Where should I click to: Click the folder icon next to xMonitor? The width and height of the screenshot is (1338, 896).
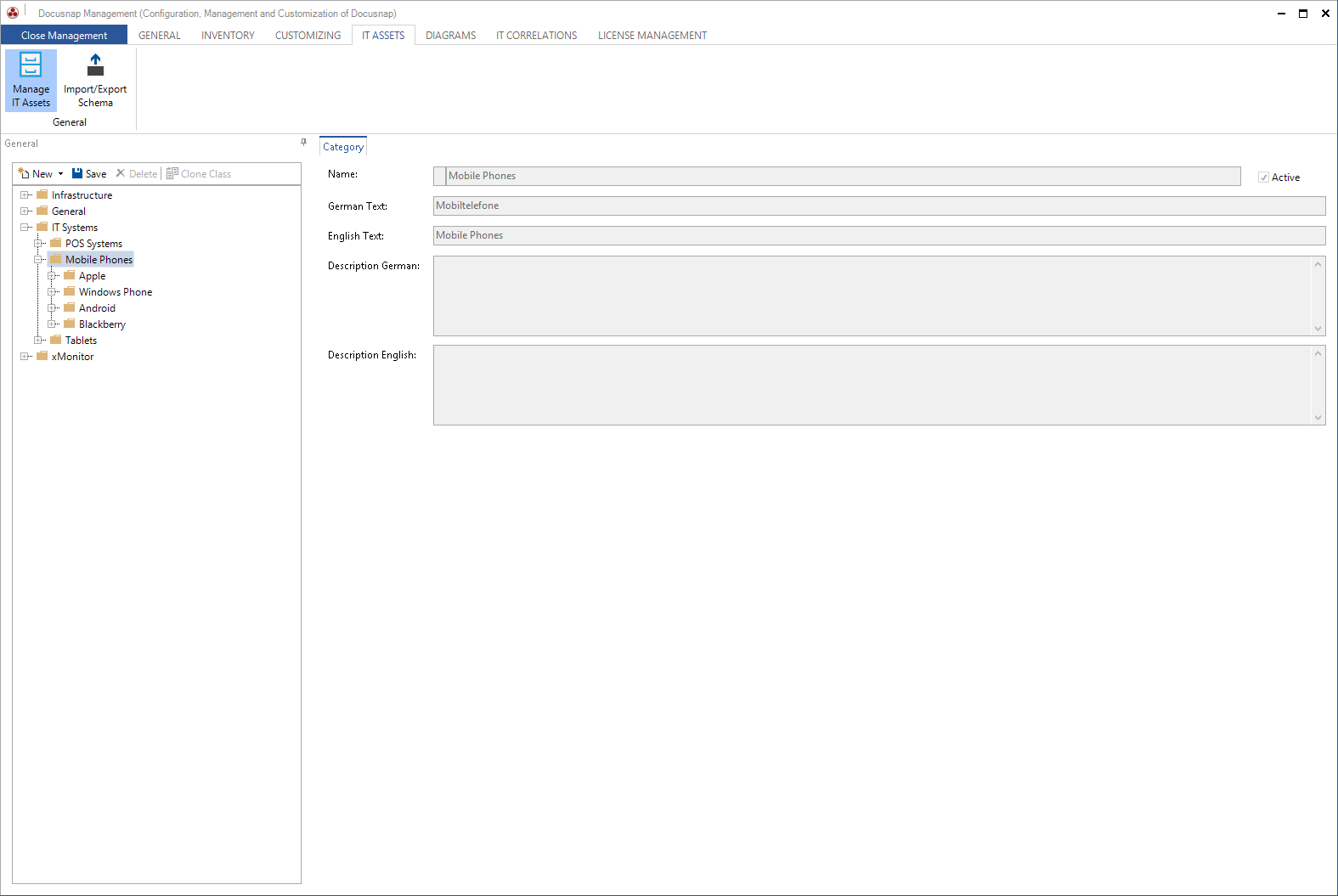[x=42, y=356]
